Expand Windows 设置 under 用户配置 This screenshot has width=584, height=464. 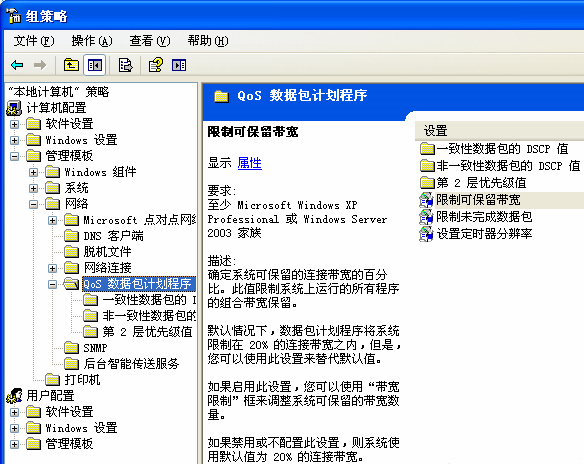15,428
